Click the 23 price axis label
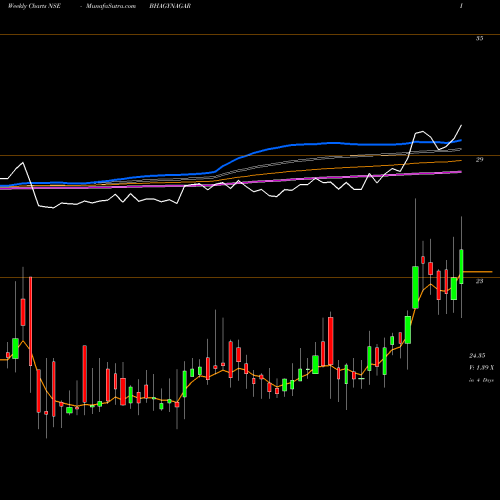Viewport: 500px width, 500px height. pos(479,281)
